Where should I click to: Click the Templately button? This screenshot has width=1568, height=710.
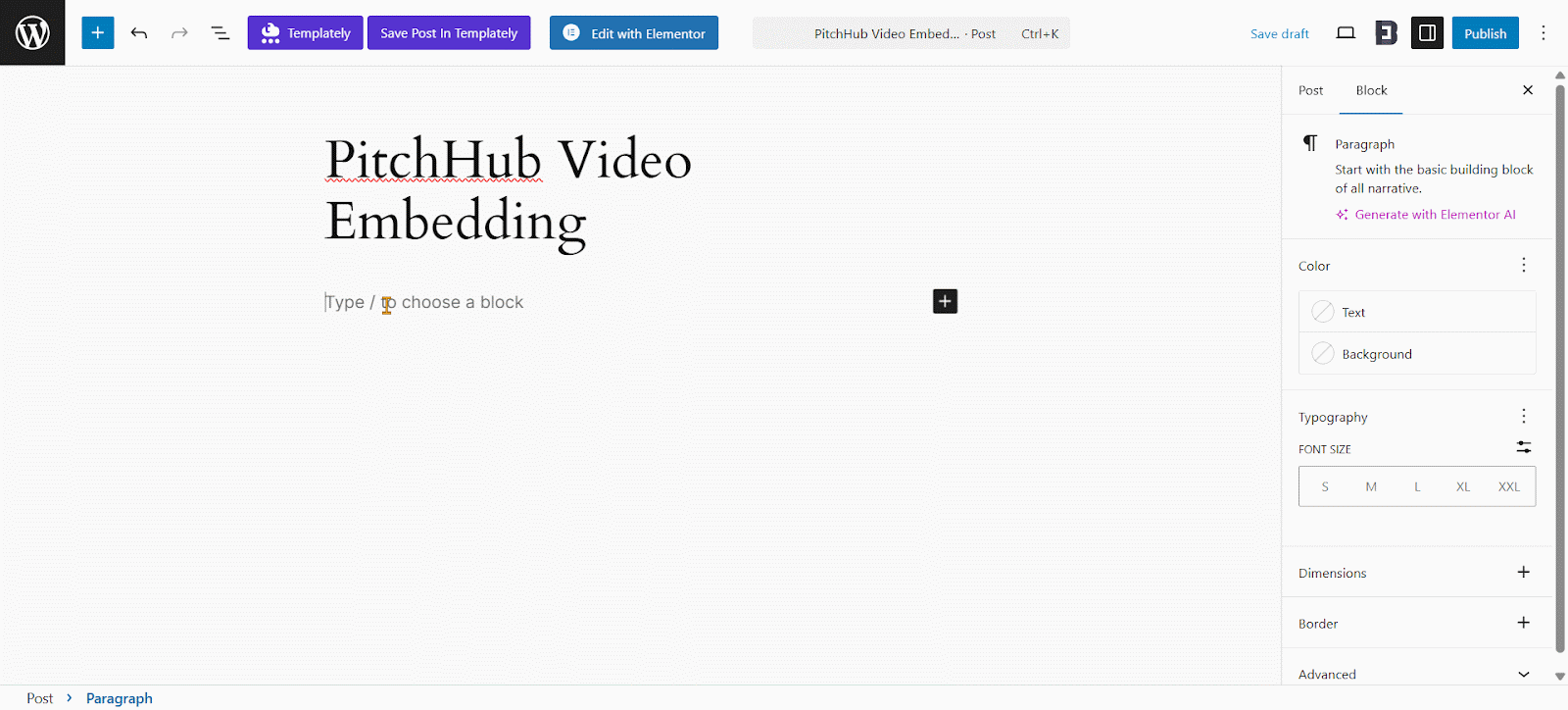coord(305,32)
